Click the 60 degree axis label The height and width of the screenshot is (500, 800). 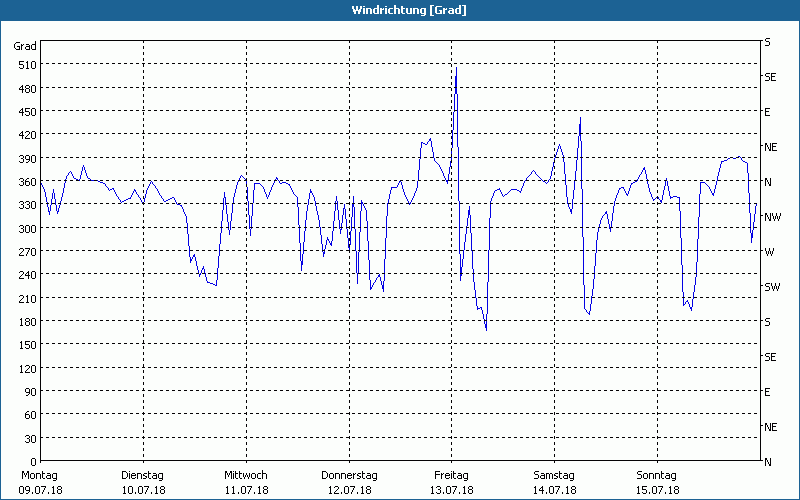31,415
